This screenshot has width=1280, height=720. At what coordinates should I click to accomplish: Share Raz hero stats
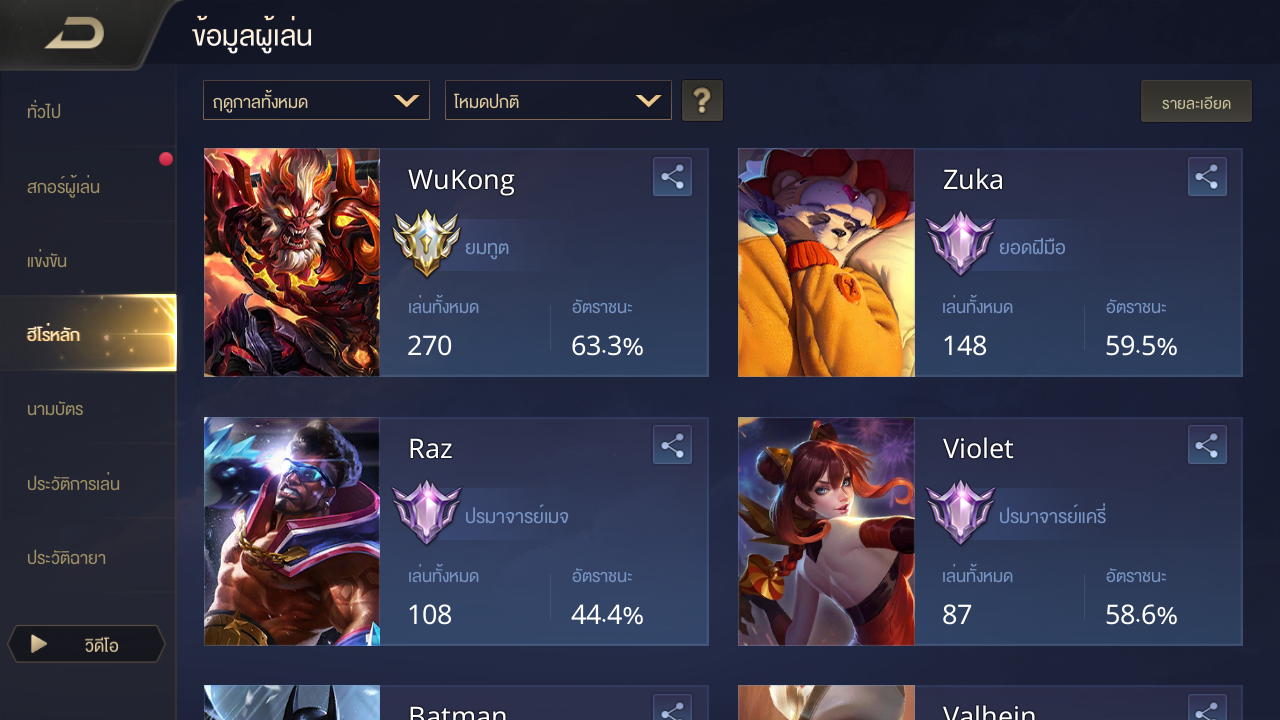pyautogui.click(x=672, y=445)
